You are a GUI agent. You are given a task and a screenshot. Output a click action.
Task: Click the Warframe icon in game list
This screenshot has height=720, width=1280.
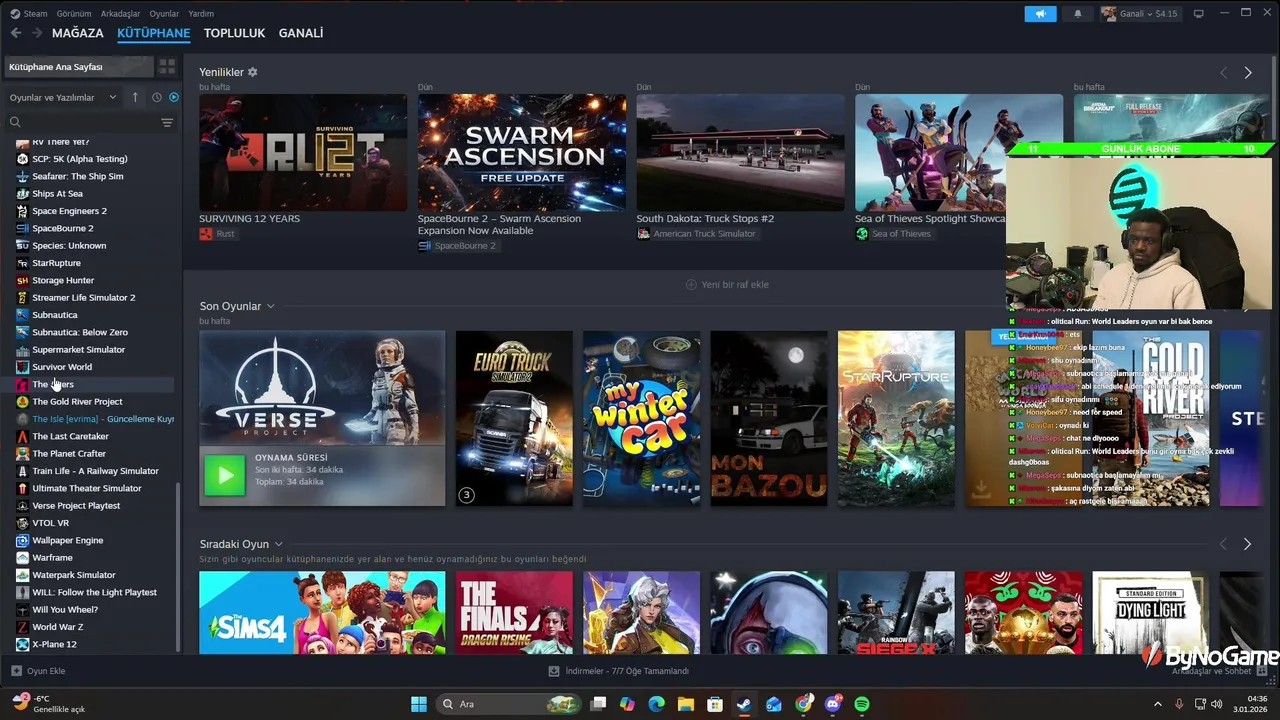coord(22,557)
